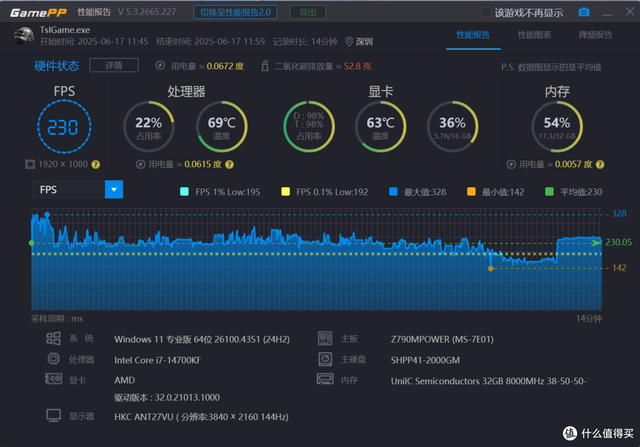Toggle the FPS 0.1% Low yellow legend swatch
Viewport: 640px width, 447px height.
tap(286, 192)
